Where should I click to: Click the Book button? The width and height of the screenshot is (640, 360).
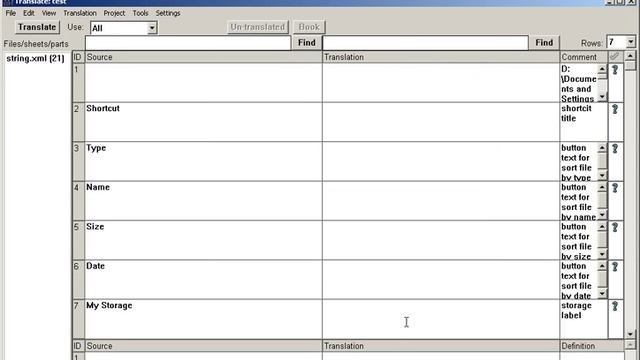pos(309,27)
